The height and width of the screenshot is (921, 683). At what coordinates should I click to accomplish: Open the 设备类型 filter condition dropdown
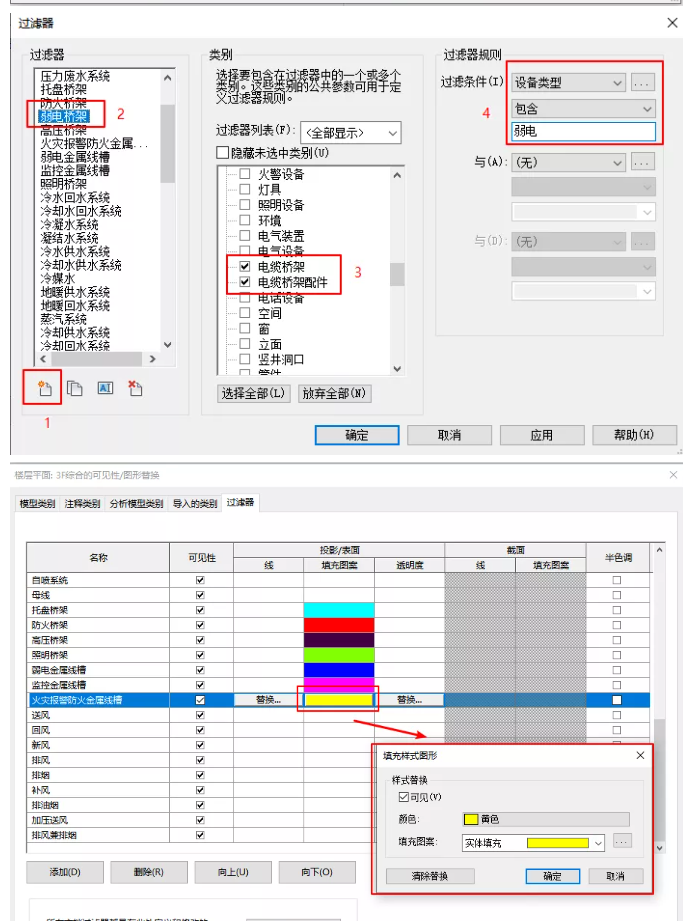coord(568,83)
